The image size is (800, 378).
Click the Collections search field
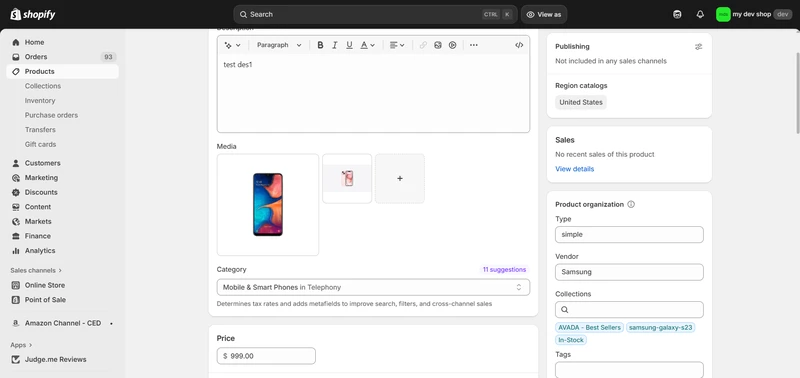tap(629, 310)
